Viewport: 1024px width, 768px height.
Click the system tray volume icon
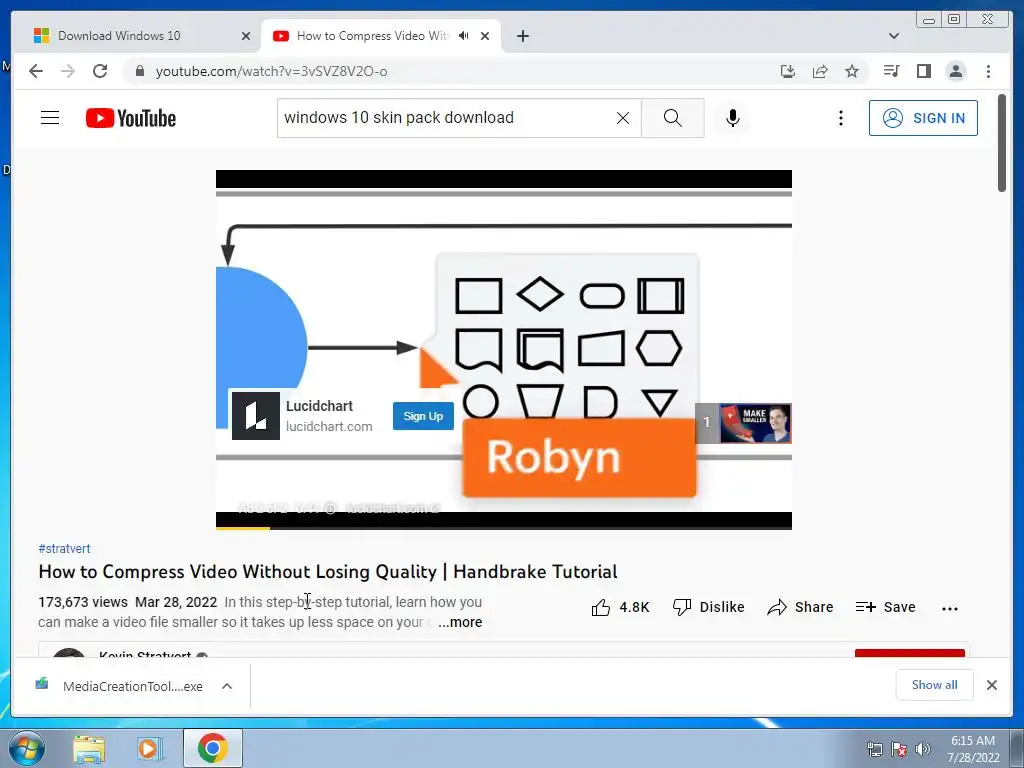tap(922, 749)
